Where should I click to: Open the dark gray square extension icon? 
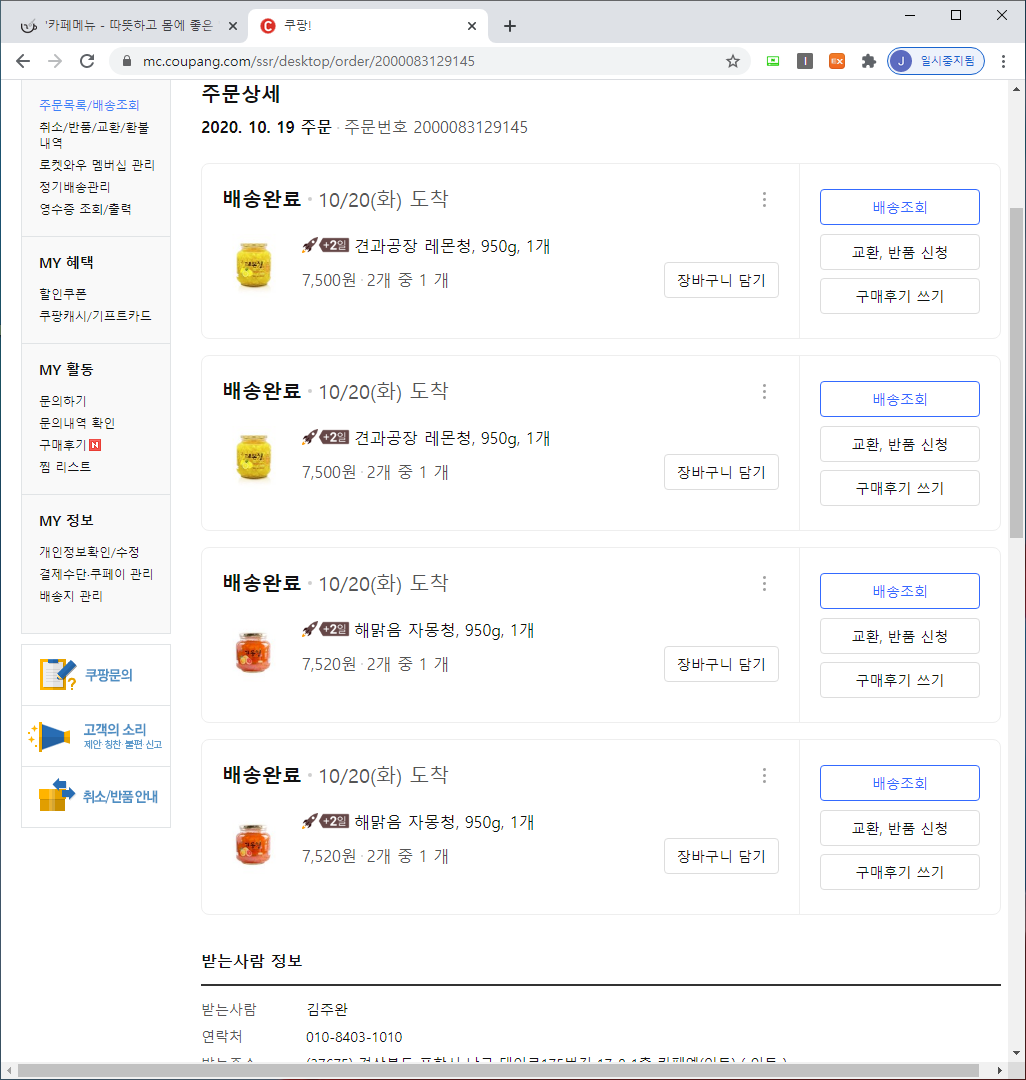(x=804, y=61)
